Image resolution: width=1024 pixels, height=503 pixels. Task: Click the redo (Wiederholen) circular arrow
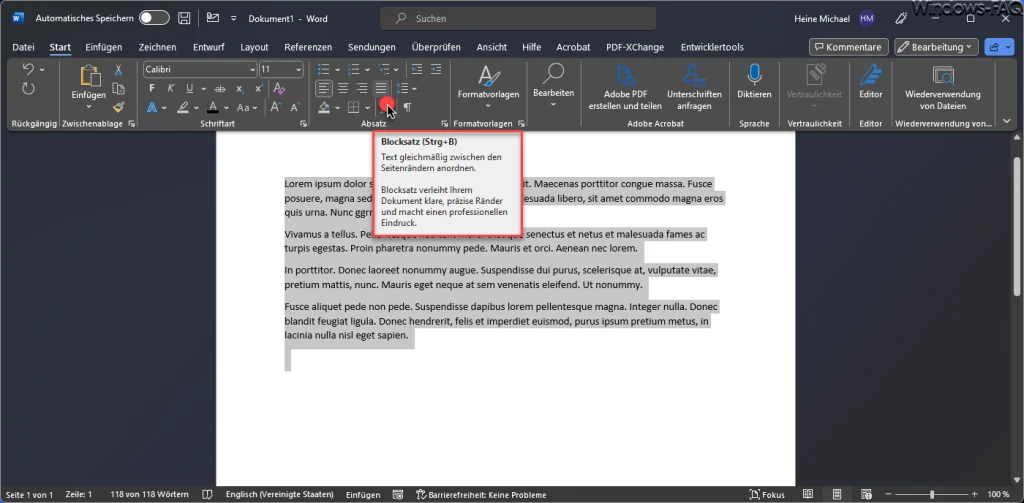pyautogui.click(x=28, y=88)
